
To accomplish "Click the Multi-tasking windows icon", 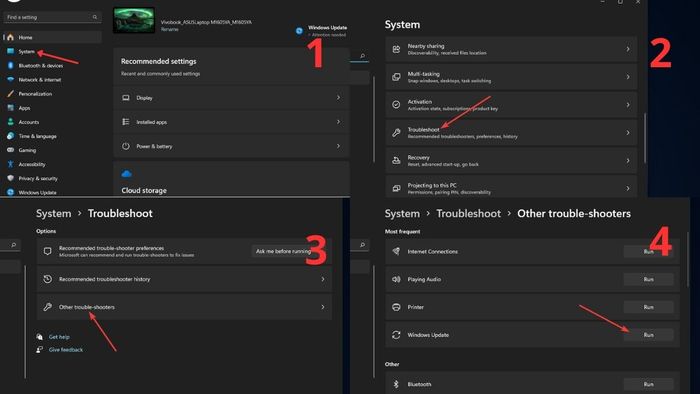I will click(x=396, y=77).
